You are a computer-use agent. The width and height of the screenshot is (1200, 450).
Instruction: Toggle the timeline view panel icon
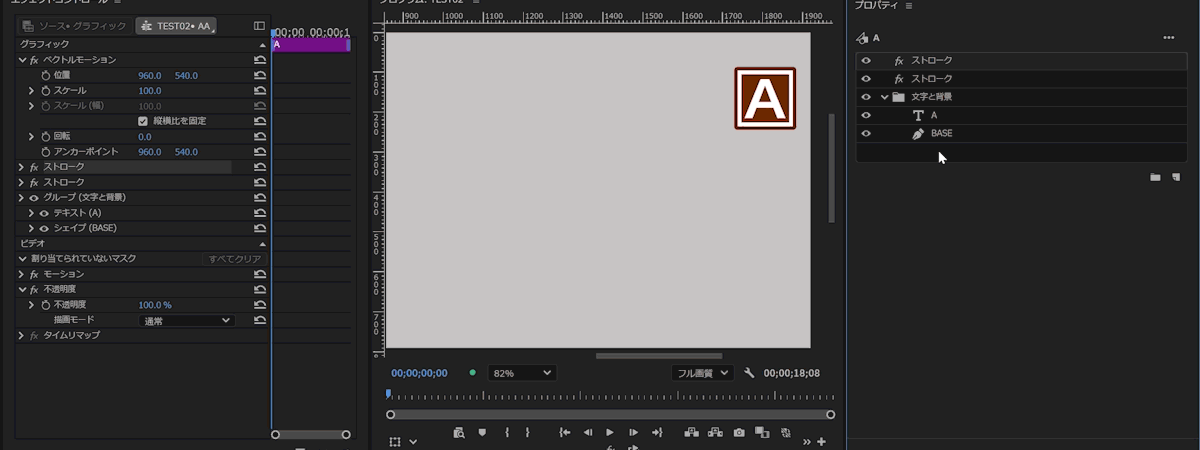pos(259,25)
